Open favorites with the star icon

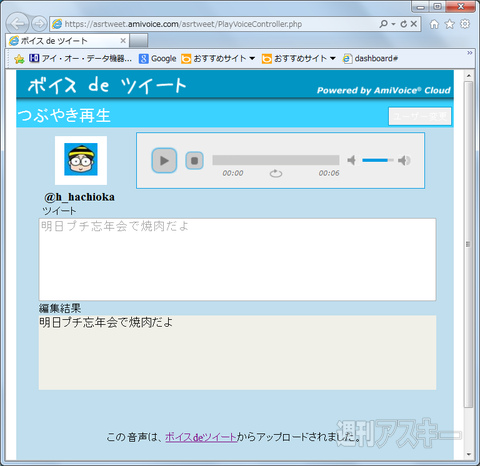(450, 24)
